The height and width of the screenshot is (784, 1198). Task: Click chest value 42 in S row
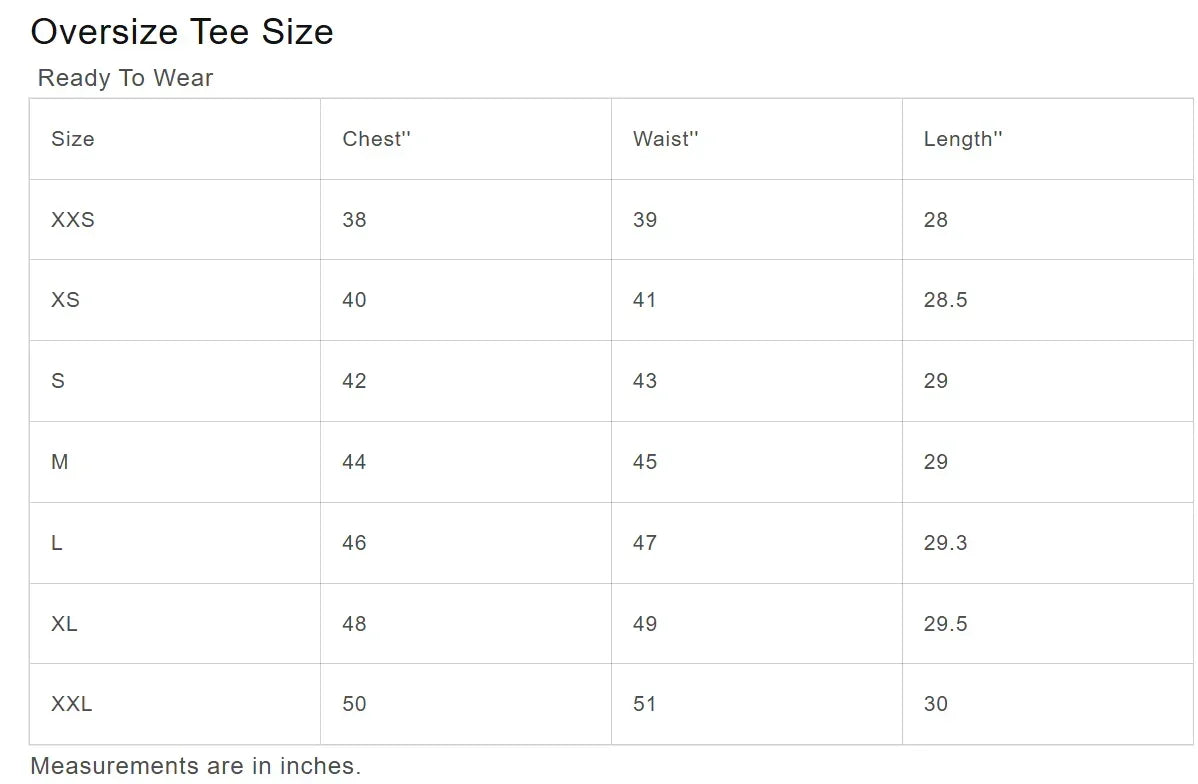coord(354,381)
